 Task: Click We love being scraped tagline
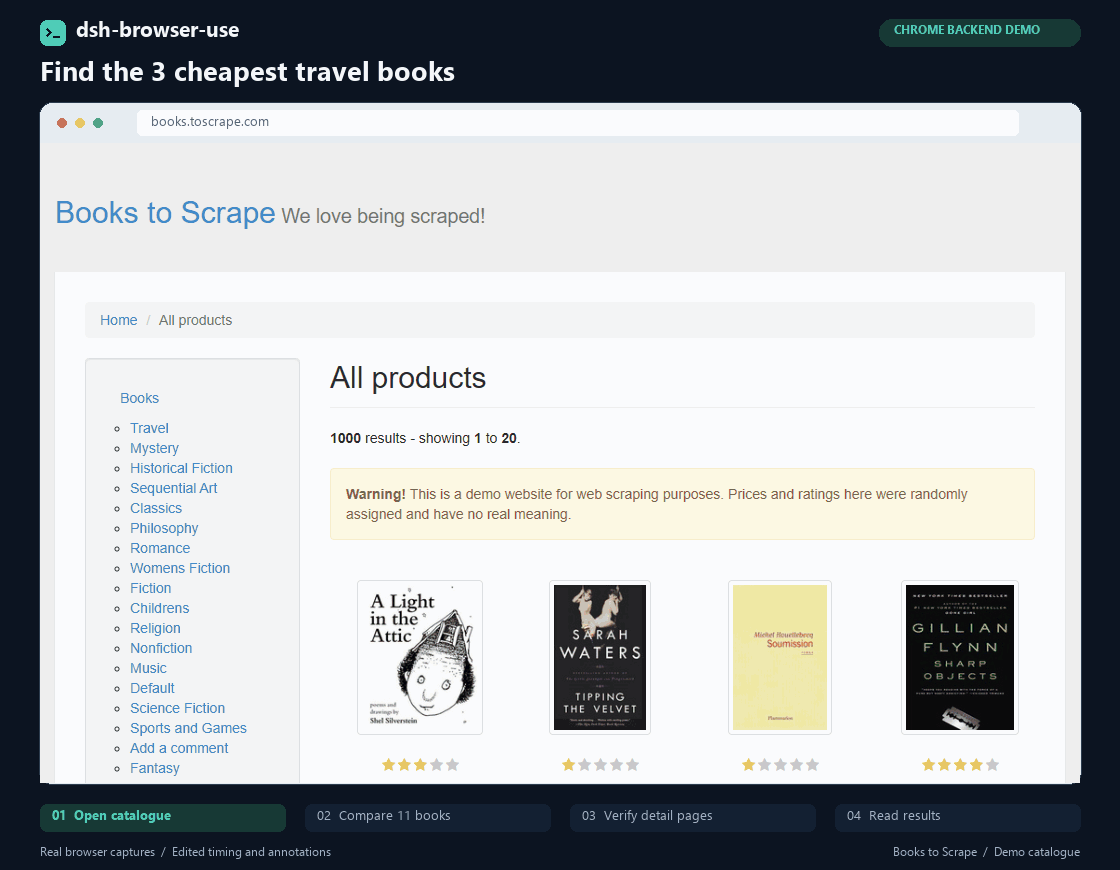pos(384,216)
